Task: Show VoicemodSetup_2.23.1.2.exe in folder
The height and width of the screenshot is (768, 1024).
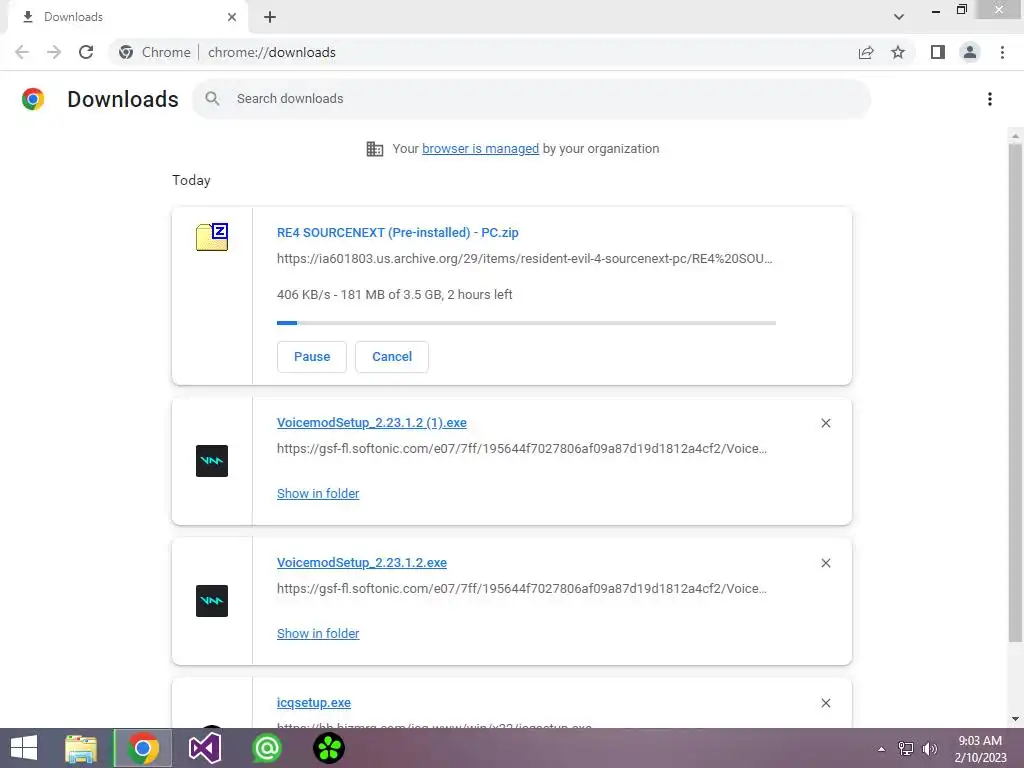Action: point(318,633)
